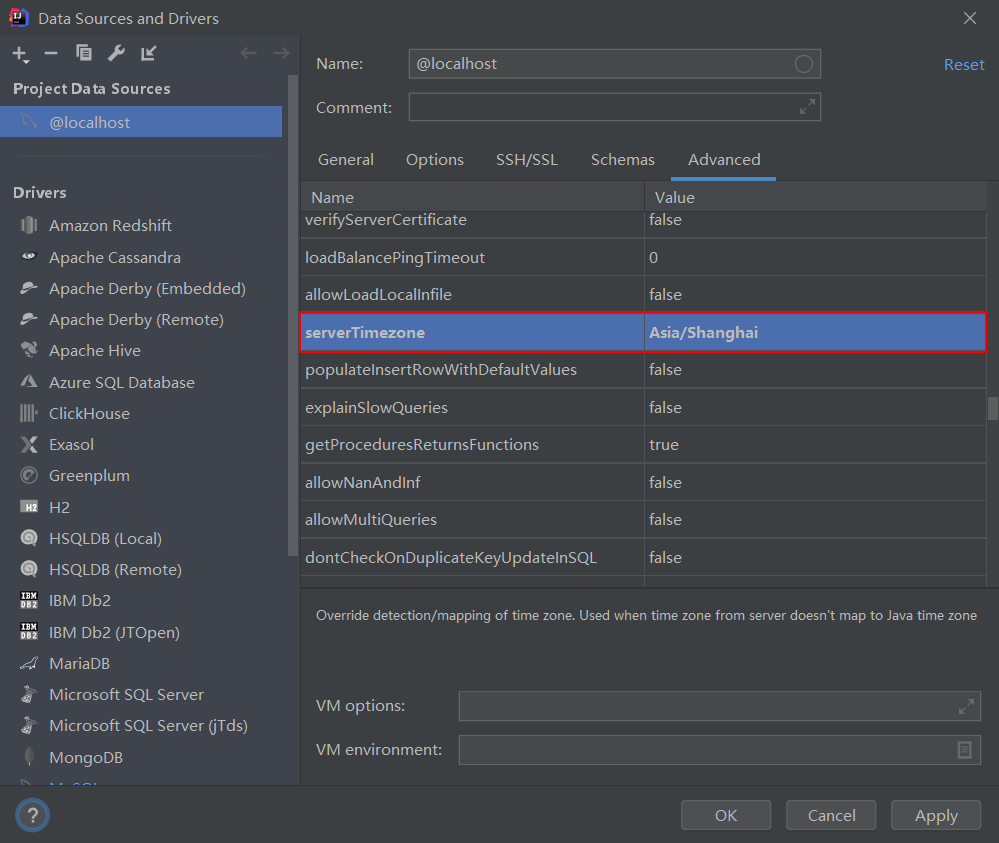This screenshot has width=999, height=843.
Task: Select the Advanced tab
Action: tap(724, 159)
